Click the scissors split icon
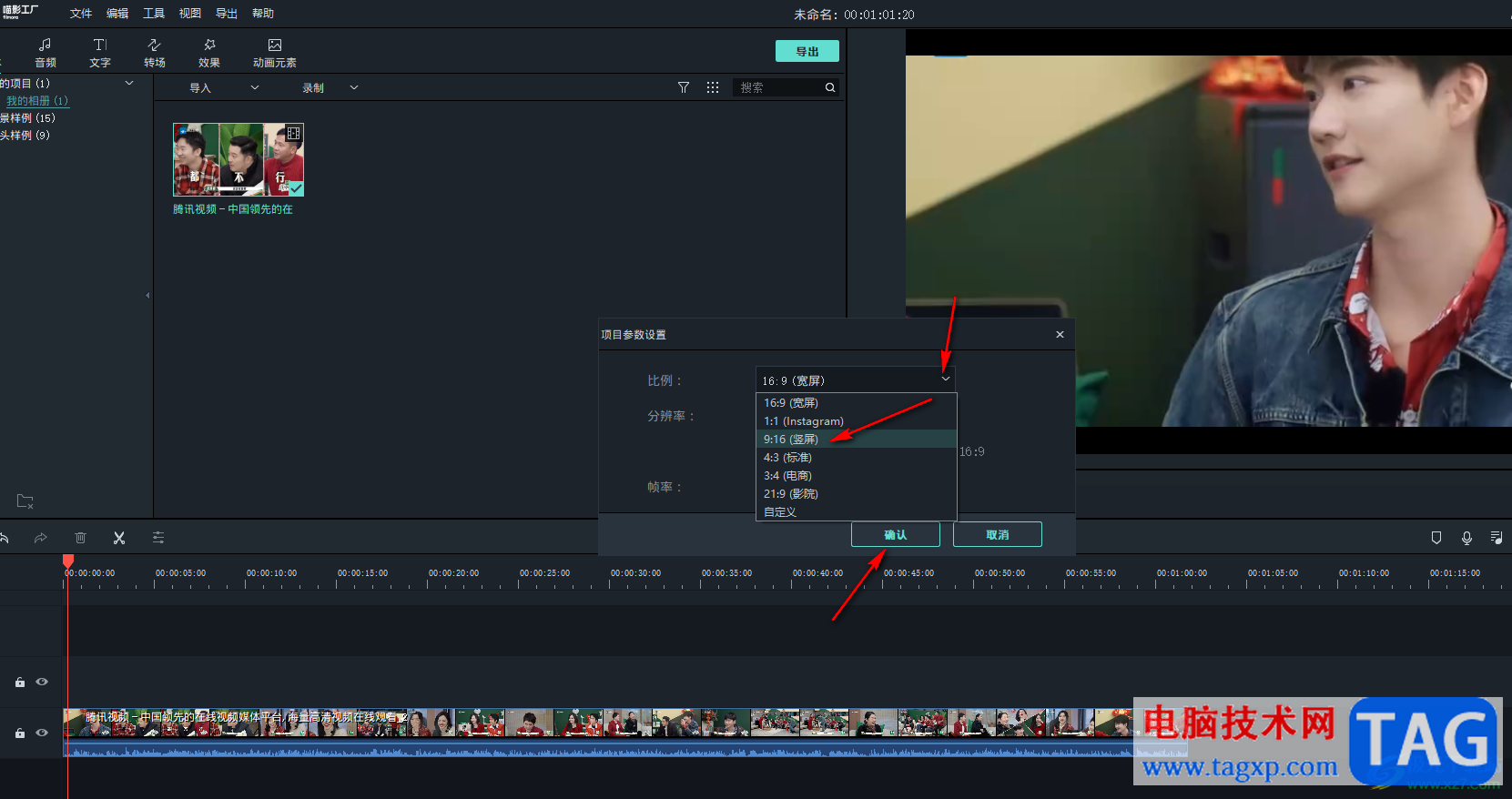The width and height of the screenshot is (1512, 799). click(119, 538)
